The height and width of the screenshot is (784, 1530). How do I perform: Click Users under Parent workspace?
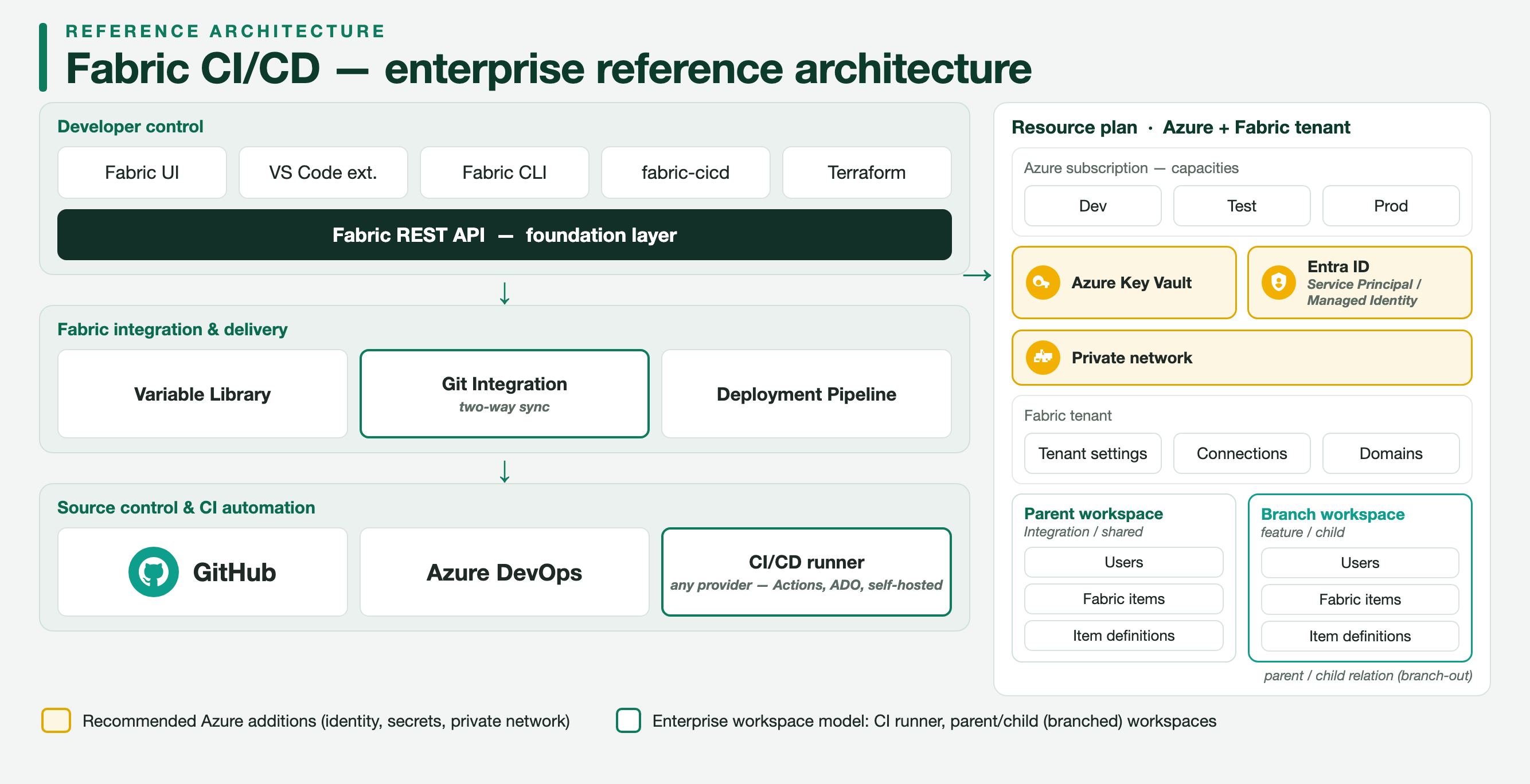(1124, 562)
